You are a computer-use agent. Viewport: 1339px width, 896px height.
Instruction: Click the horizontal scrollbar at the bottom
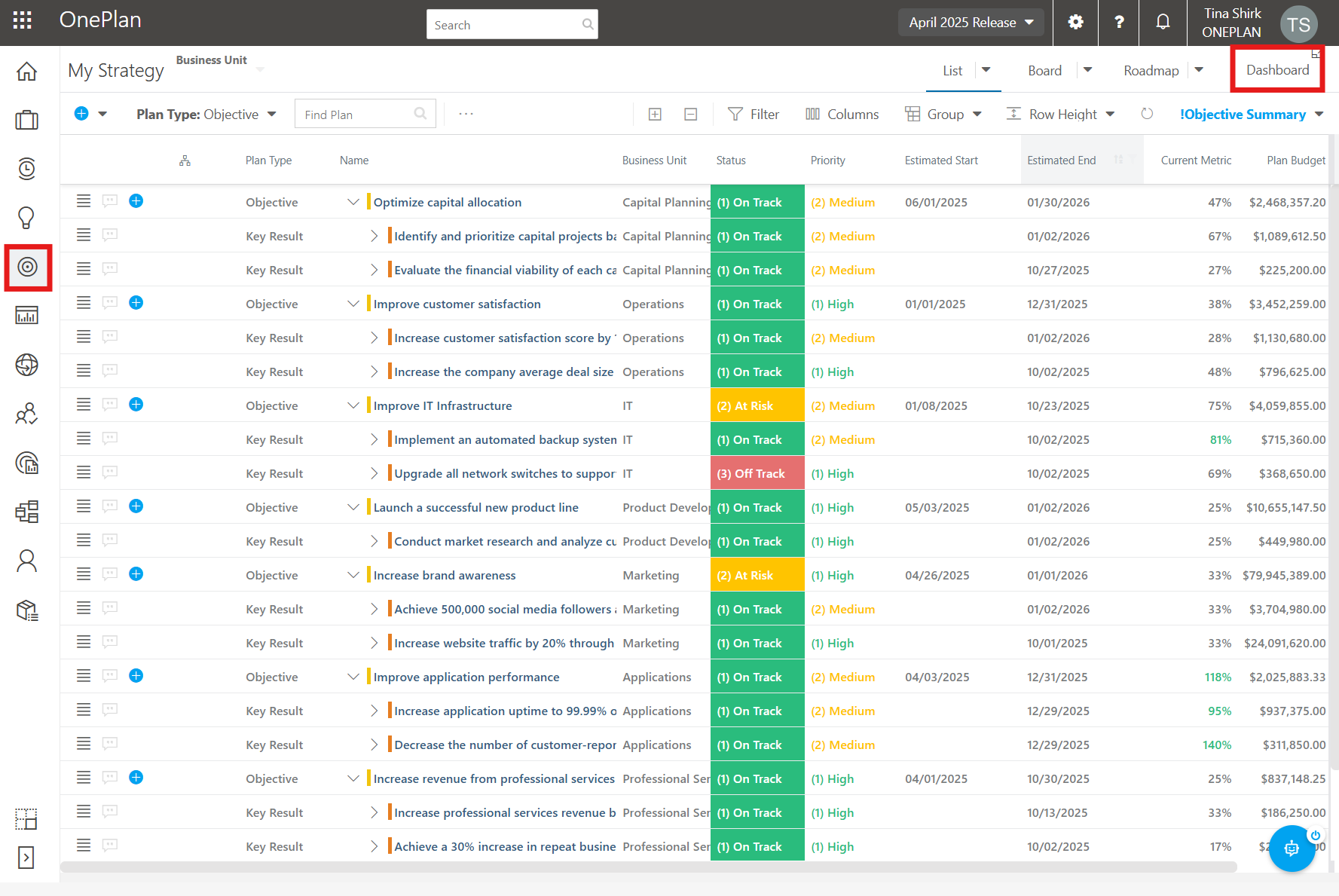click(648, 867)
